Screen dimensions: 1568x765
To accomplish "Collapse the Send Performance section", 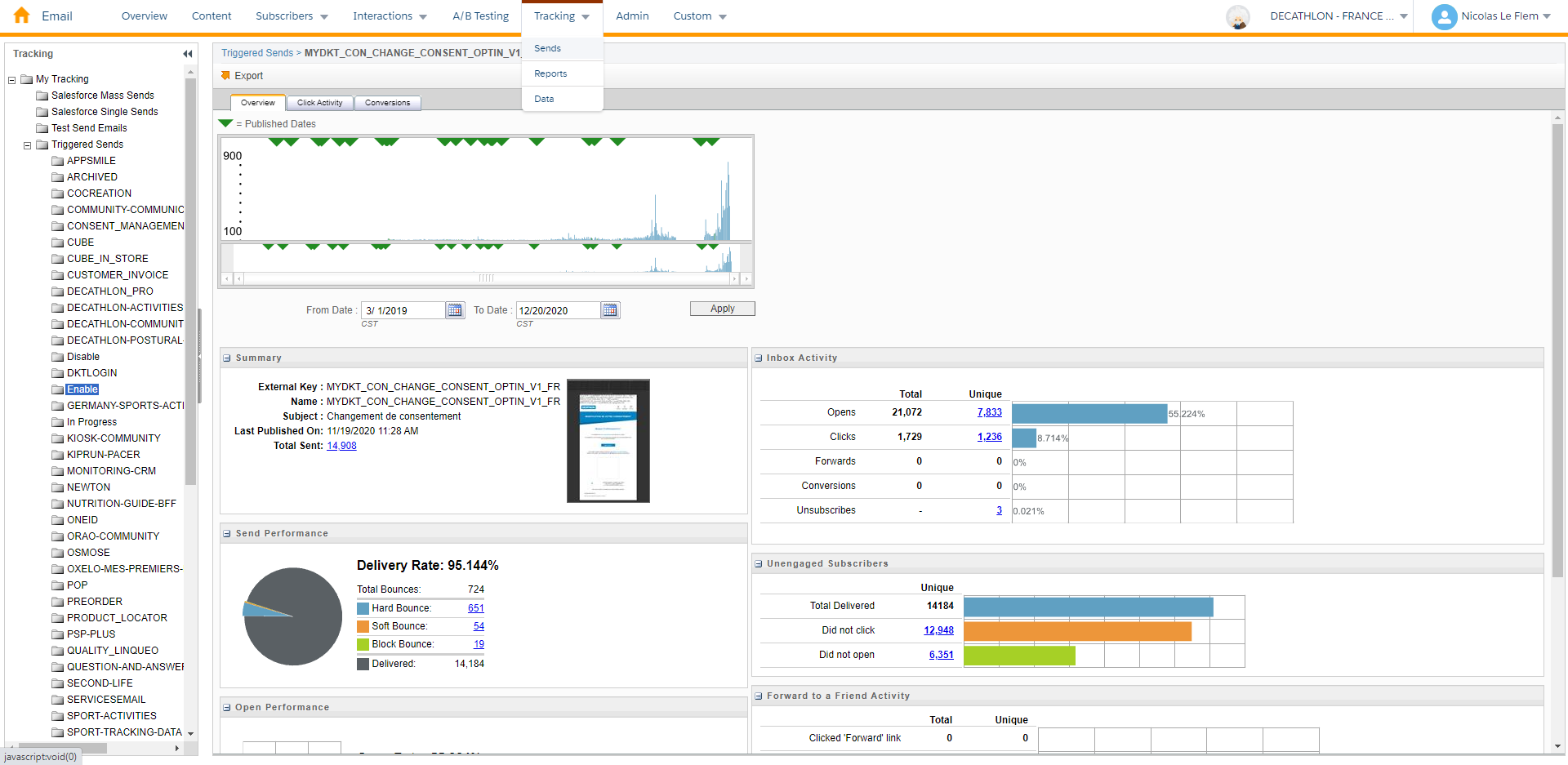I will (227, 534).
